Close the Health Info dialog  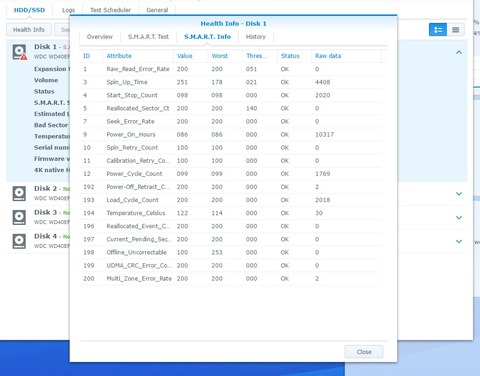pos(364,352)
